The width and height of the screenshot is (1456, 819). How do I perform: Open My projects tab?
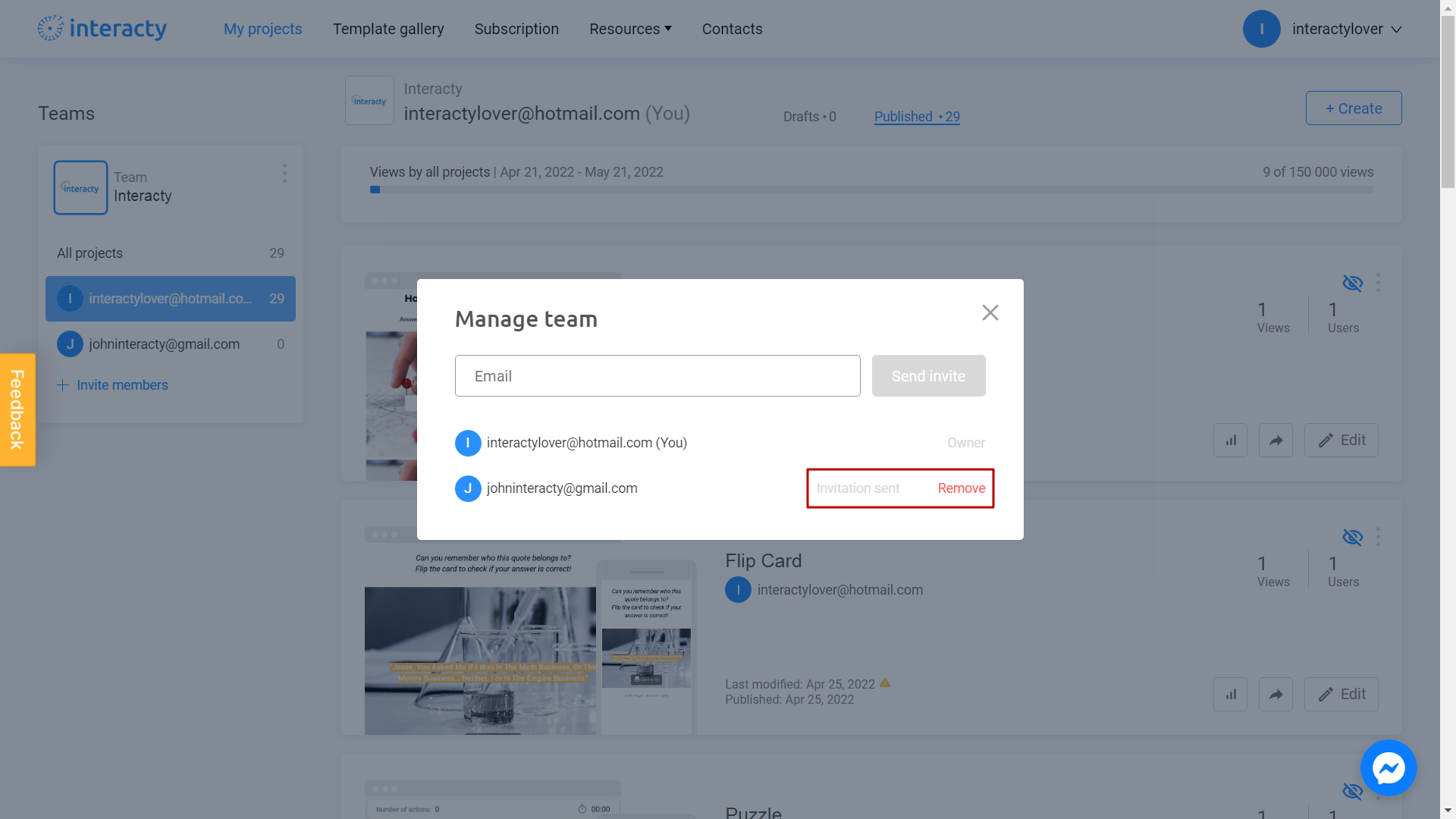point(262,29)
